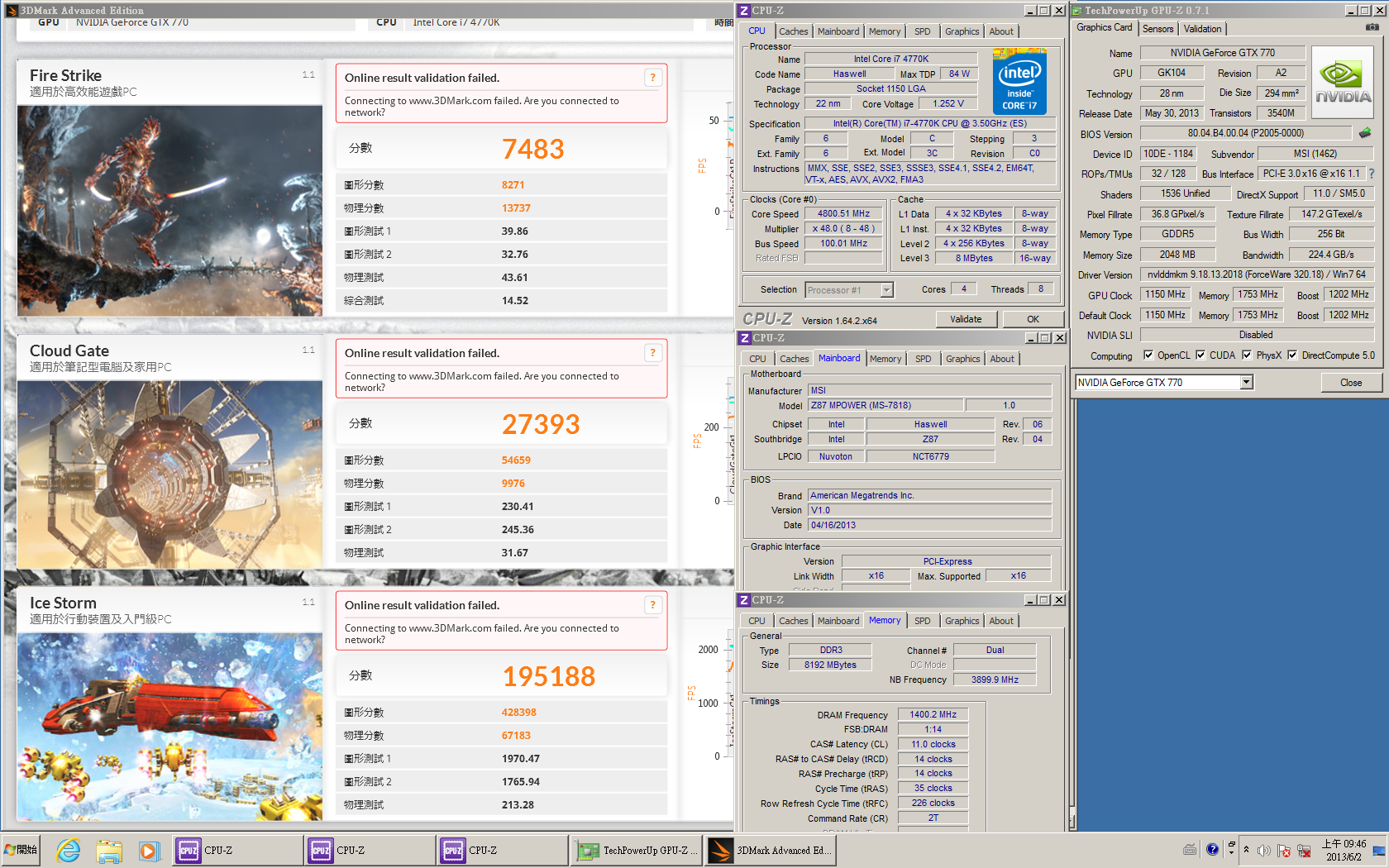Open the Action Center flag tray icon
1389x868 pixels.
[1283, 850]
